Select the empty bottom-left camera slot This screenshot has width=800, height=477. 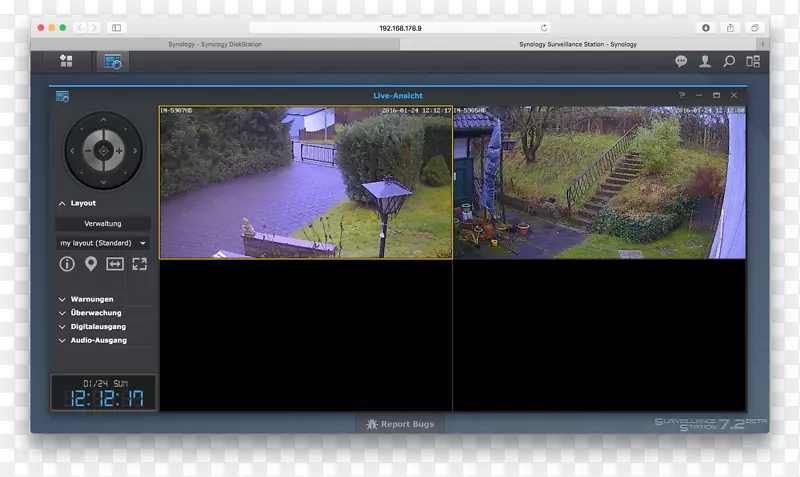(306, 335)
